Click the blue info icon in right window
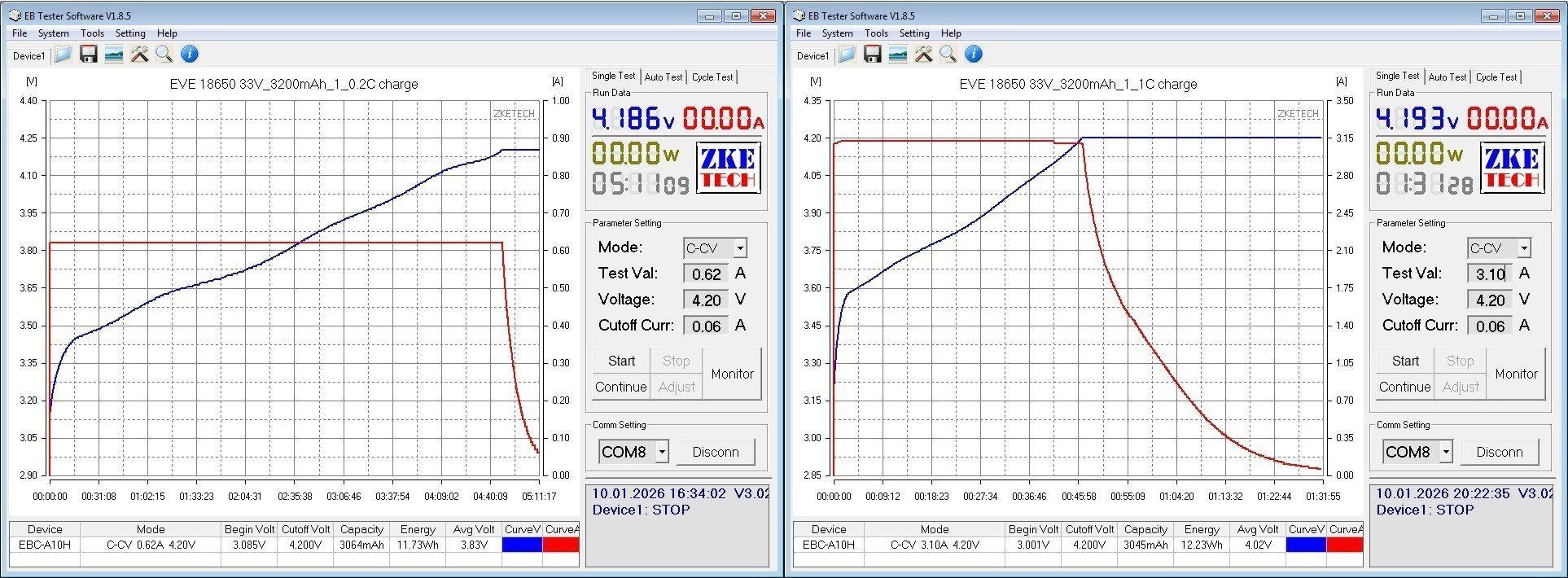This screenshot has height=578, width=1568. coord(974,55)
